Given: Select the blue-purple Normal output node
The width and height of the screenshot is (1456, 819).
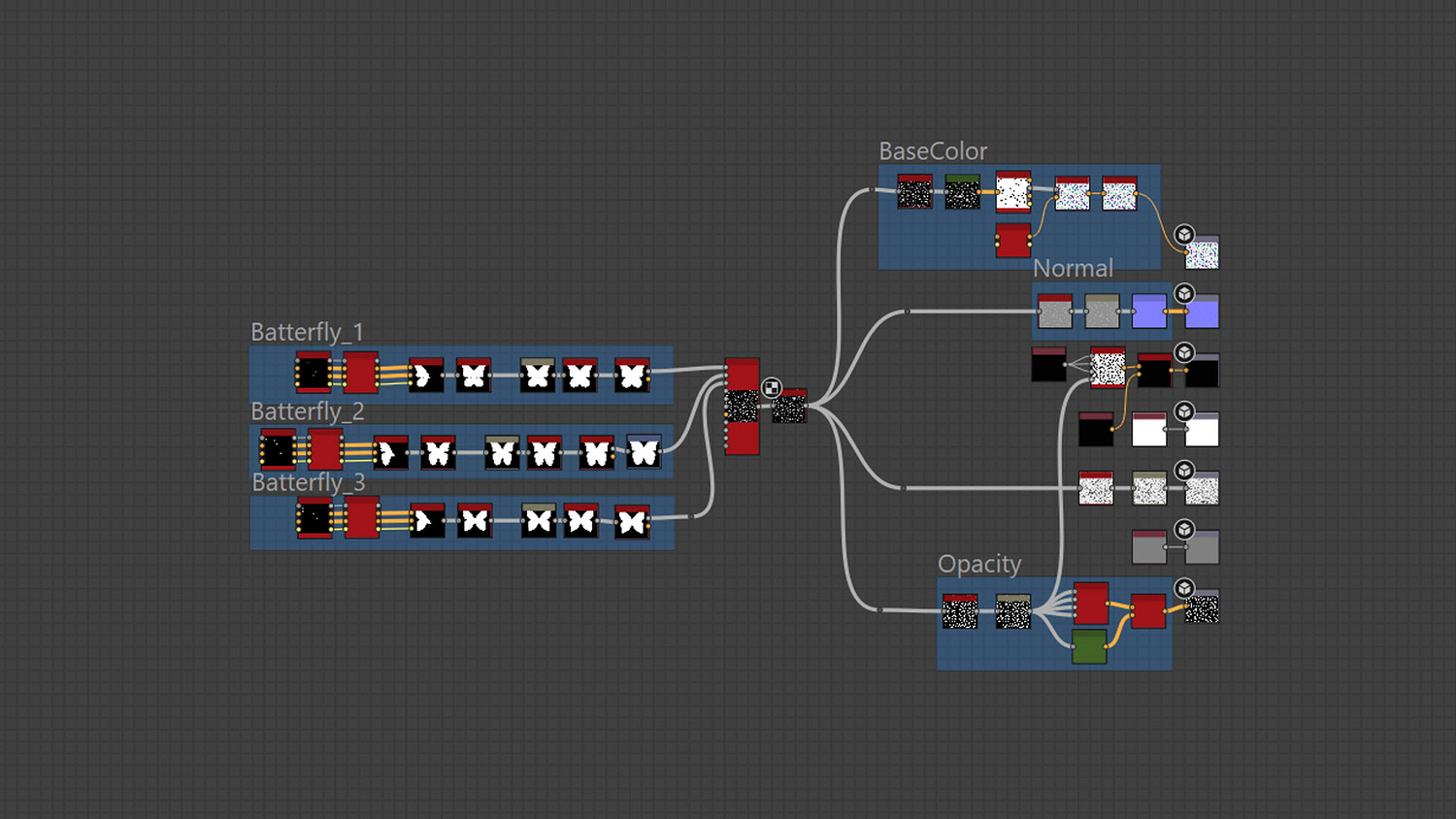Looking at the screenshot, I should pyautogui.click(x=1202, y=311).
